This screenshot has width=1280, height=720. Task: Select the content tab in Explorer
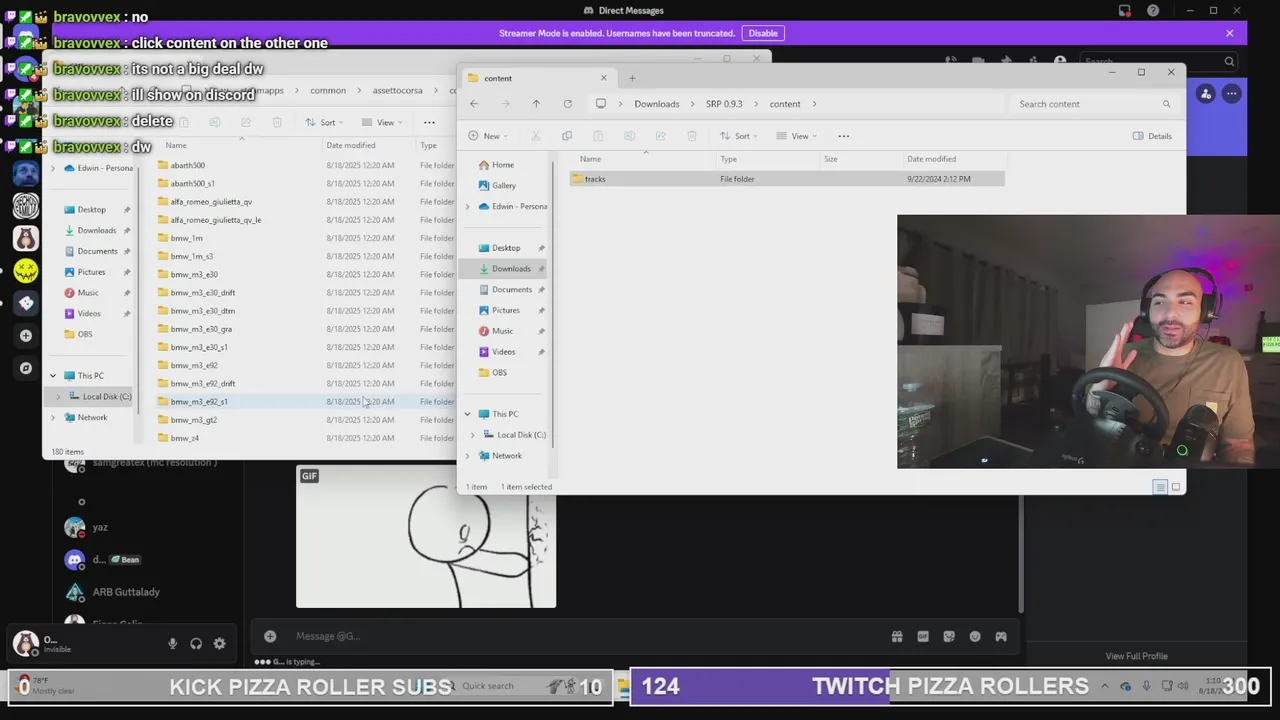coord(537,78)
